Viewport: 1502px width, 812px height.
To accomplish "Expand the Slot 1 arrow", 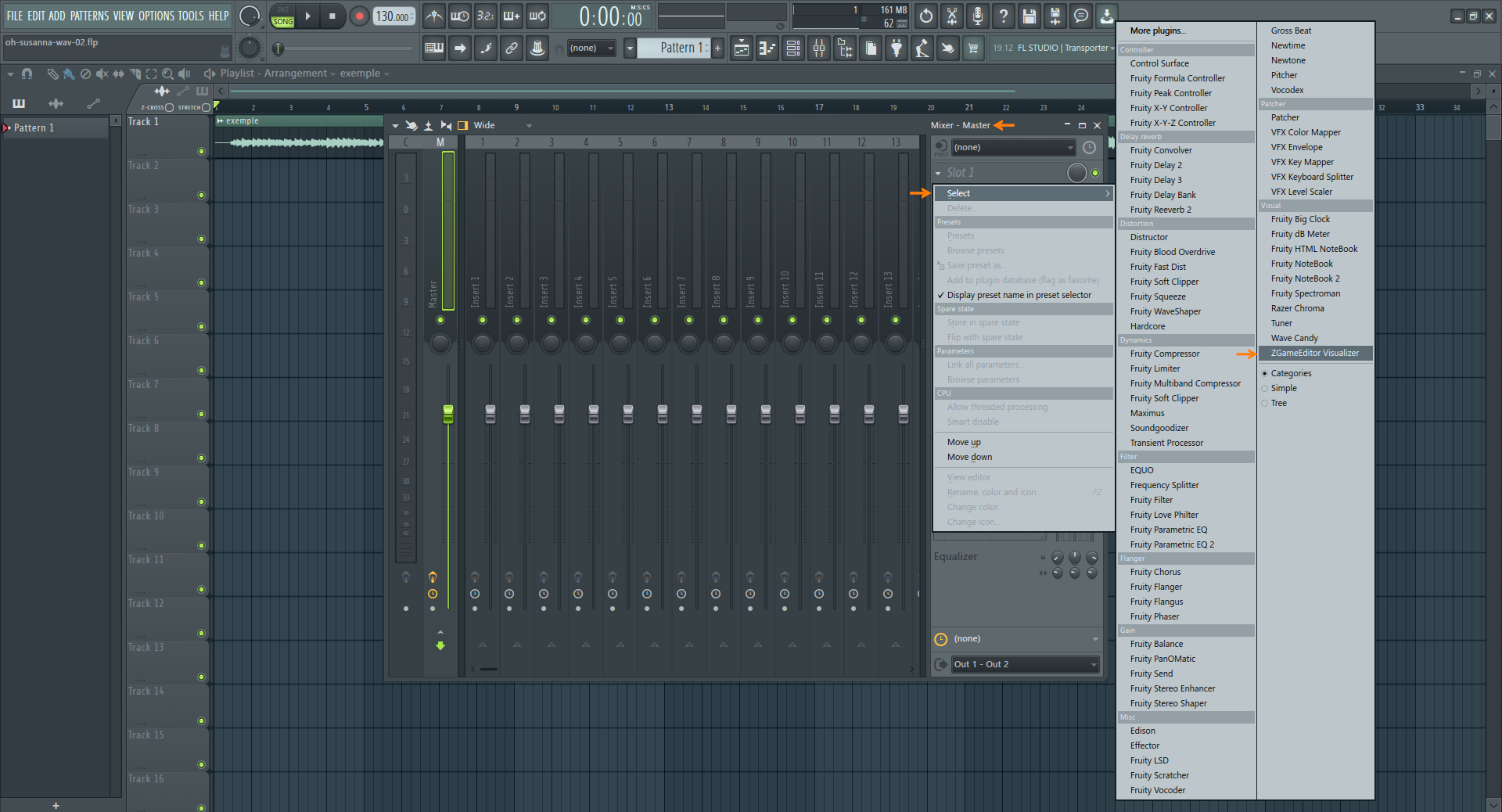I will click(x=938, y=173).
